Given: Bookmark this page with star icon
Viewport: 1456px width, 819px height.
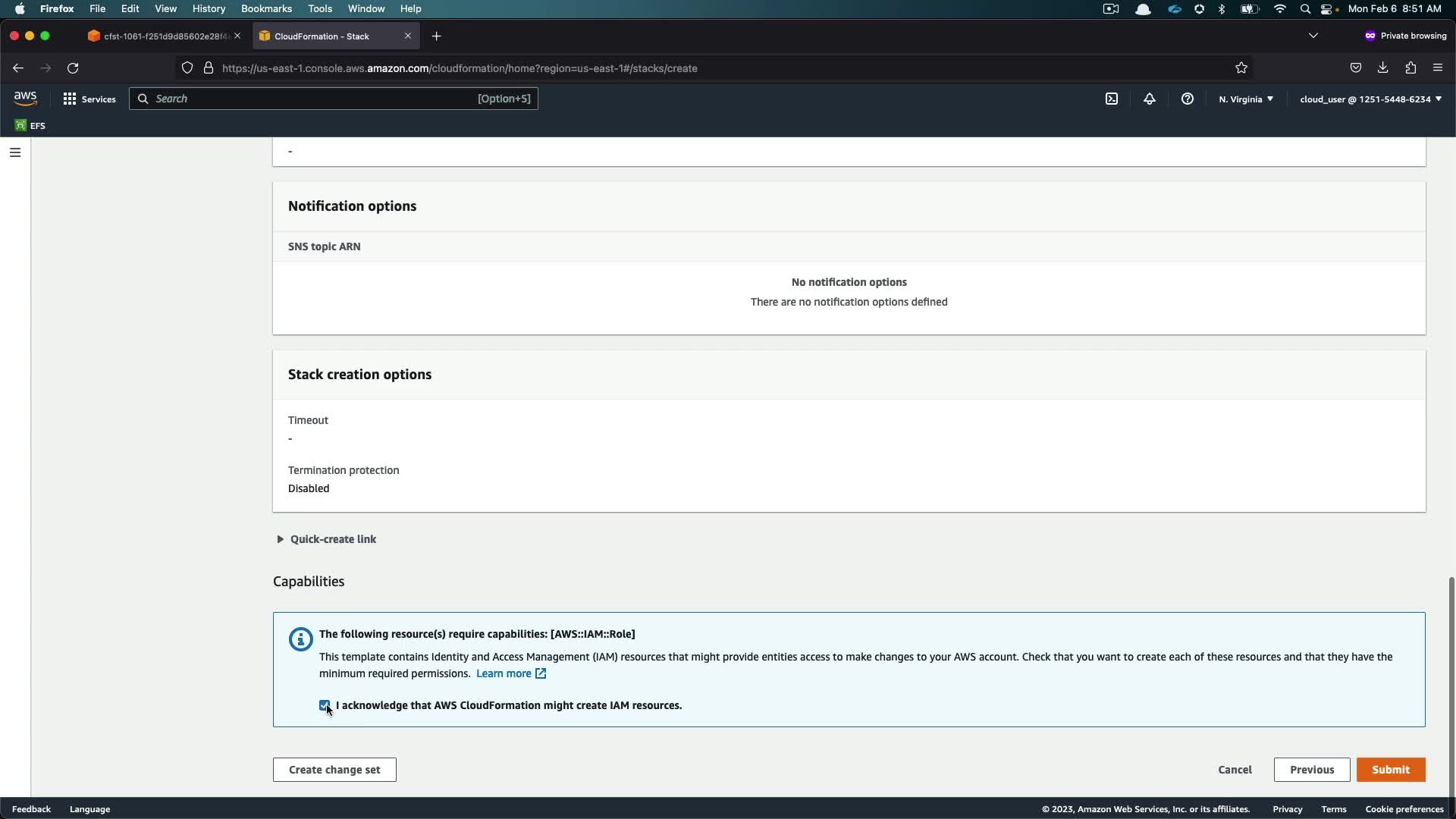Looking at the screenshot, I should tap(1241, 68).
